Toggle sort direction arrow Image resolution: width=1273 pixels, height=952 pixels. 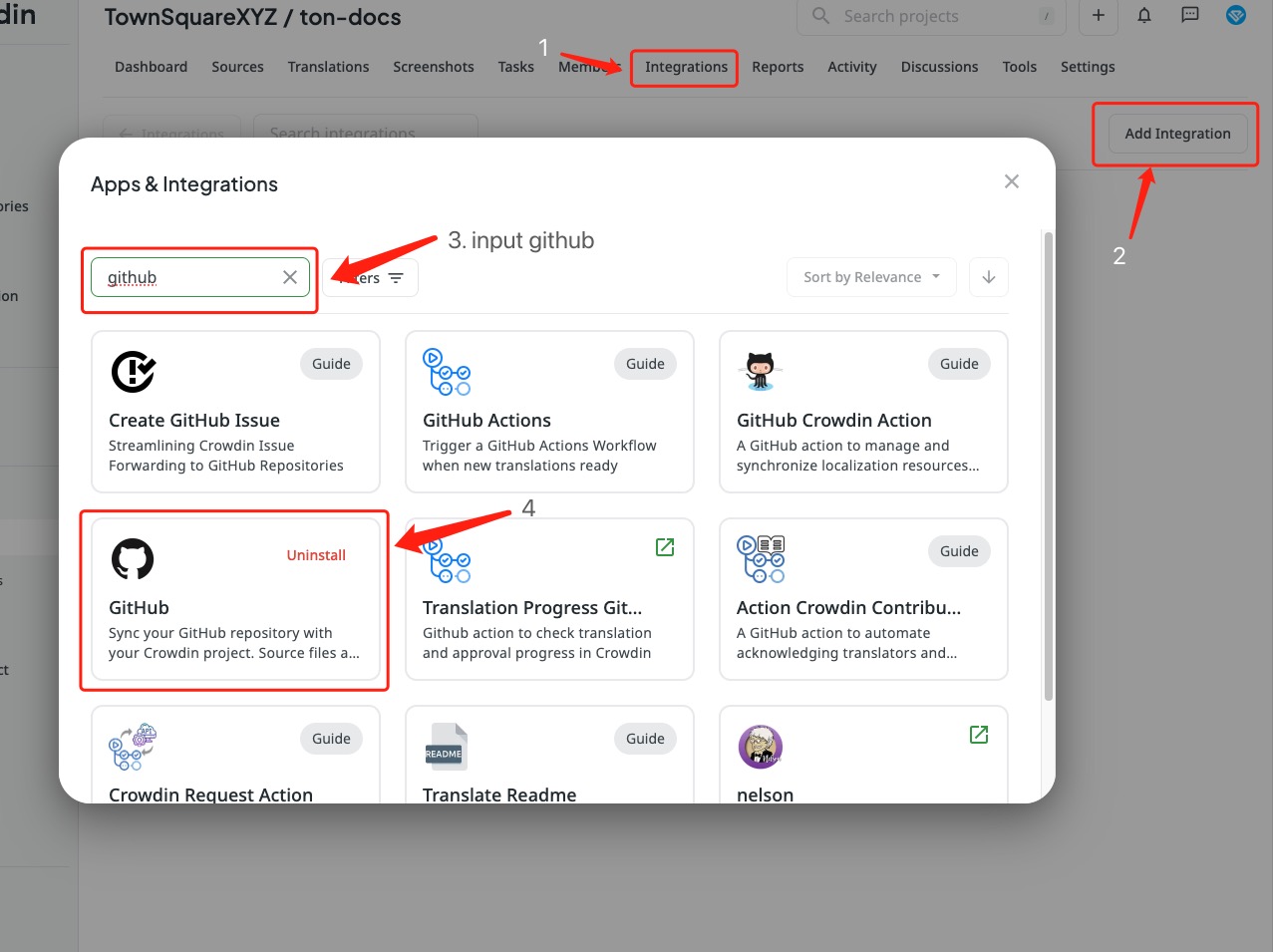989,277
